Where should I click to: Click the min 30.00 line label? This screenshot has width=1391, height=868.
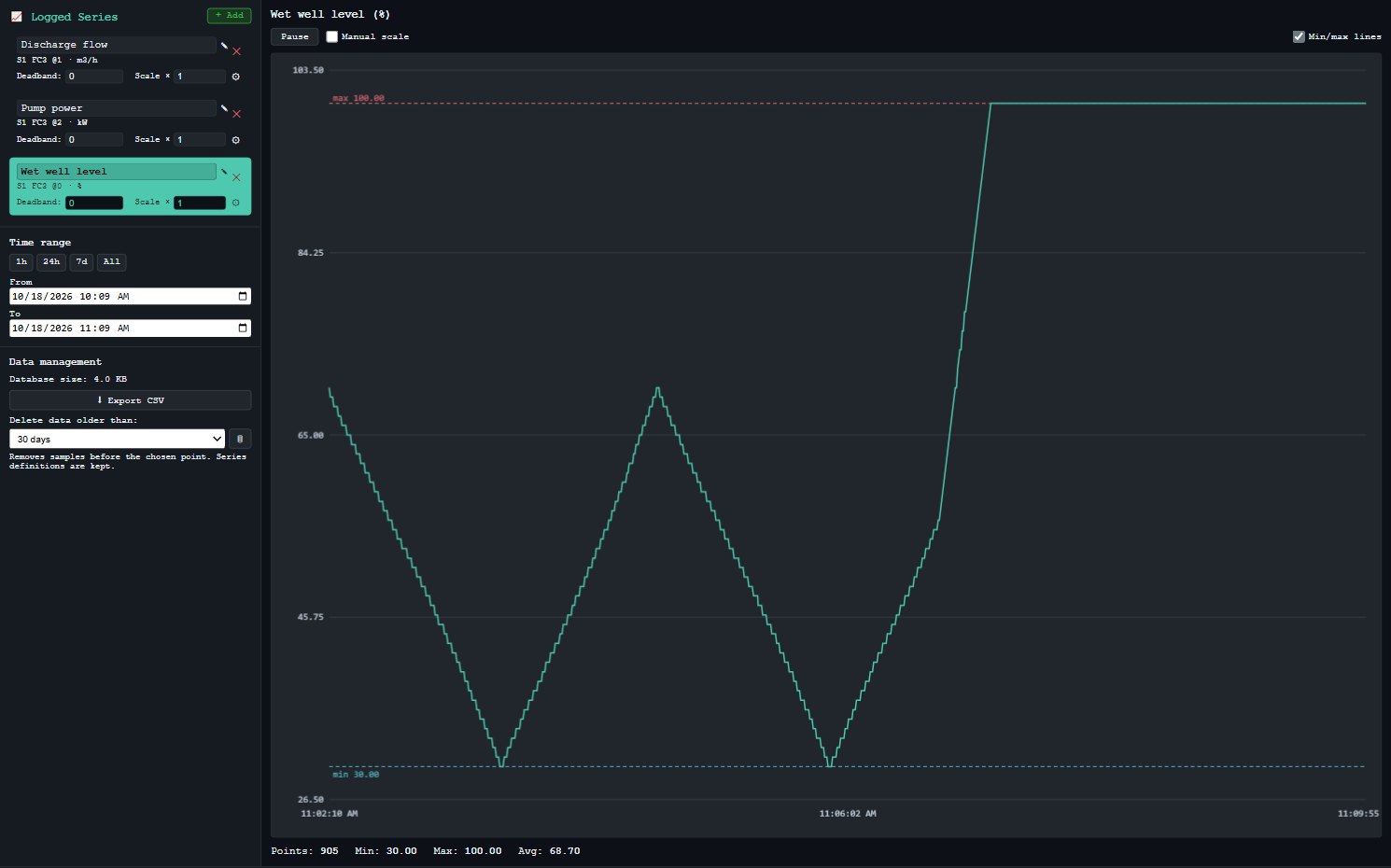(356, 775)
